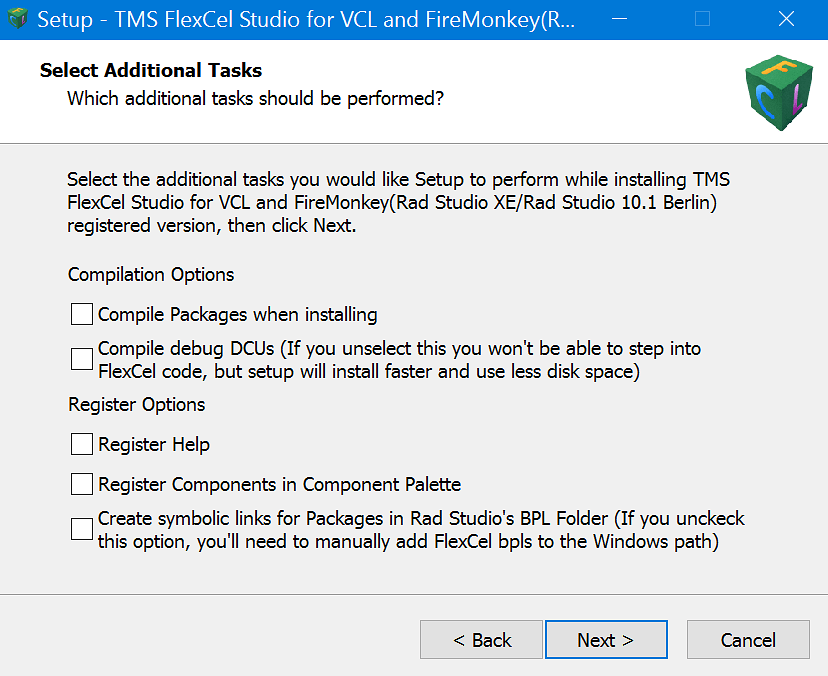Check 'Compile debug DCUs'

pyautogui.click(x=81, y=357)
